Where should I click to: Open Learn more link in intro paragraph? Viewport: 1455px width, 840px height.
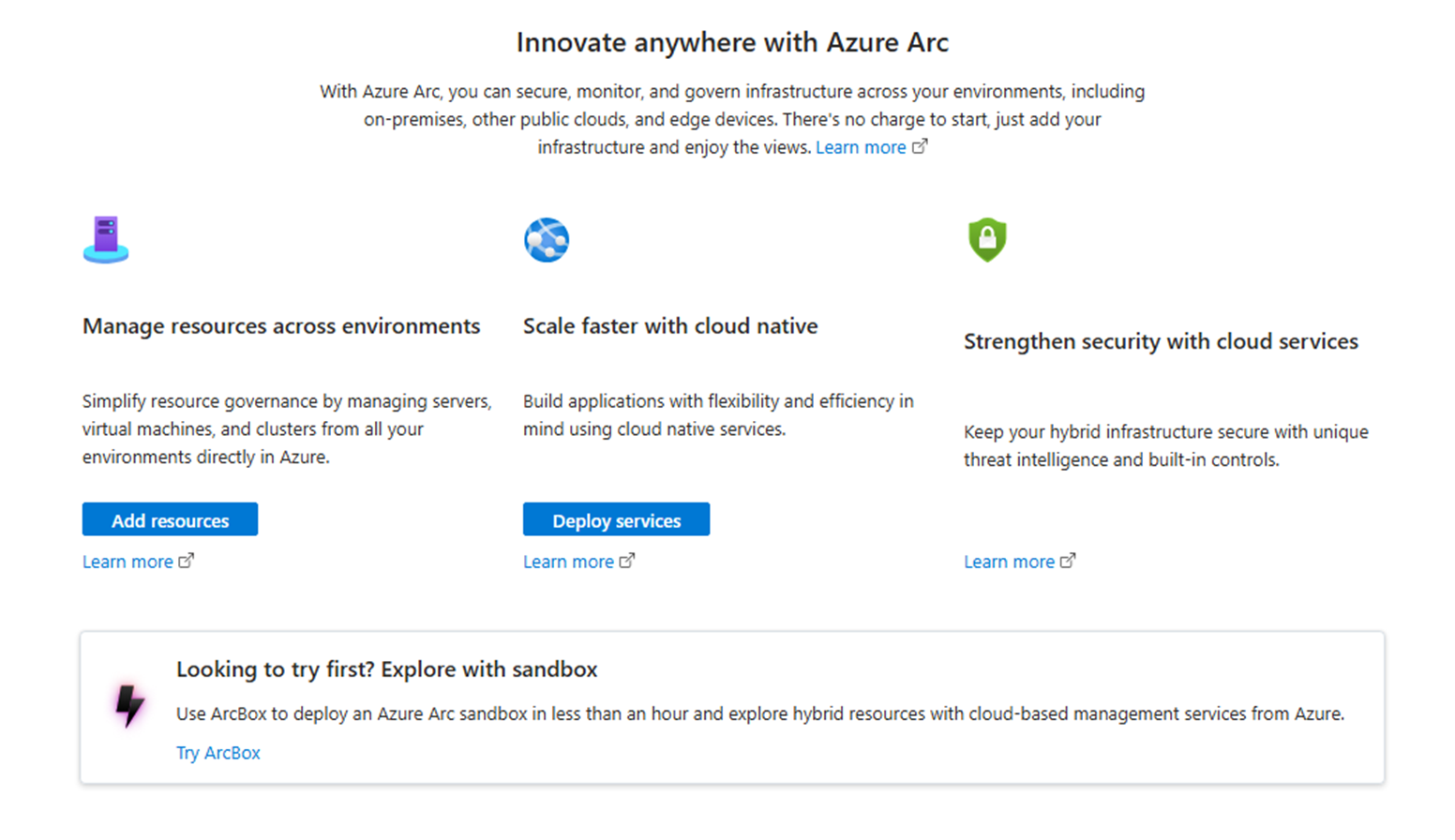point(871,147)
